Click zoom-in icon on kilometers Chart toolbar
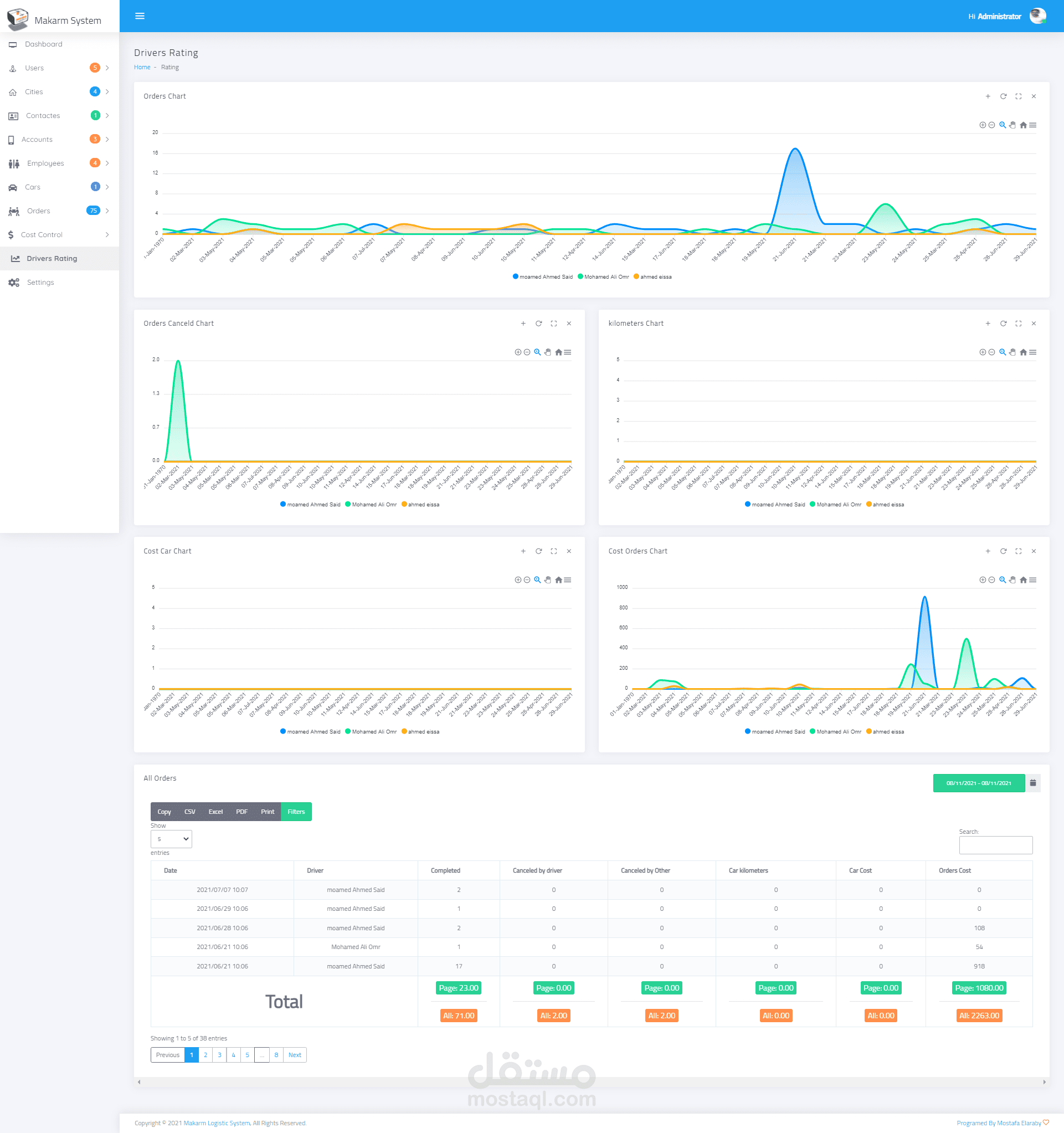The image size is (1064, 1133). point(983,352)
